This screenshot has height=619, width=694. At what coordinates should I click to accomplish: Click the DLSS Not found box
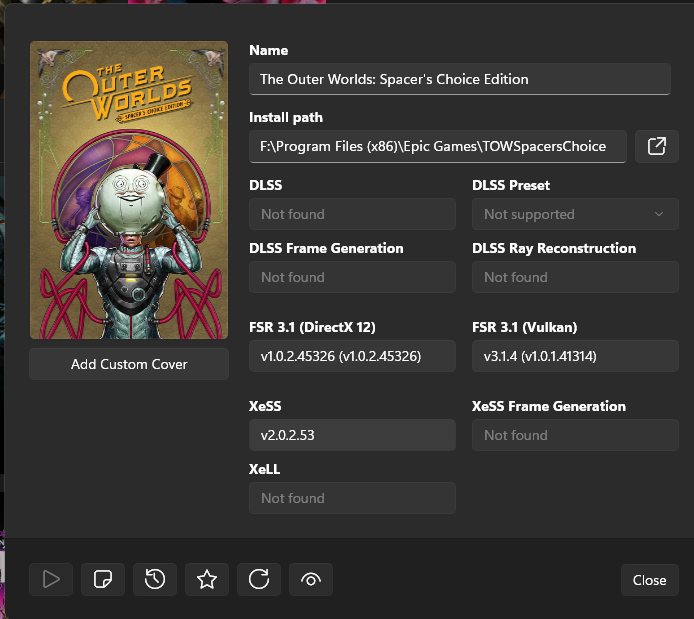(x=352, y=214)
